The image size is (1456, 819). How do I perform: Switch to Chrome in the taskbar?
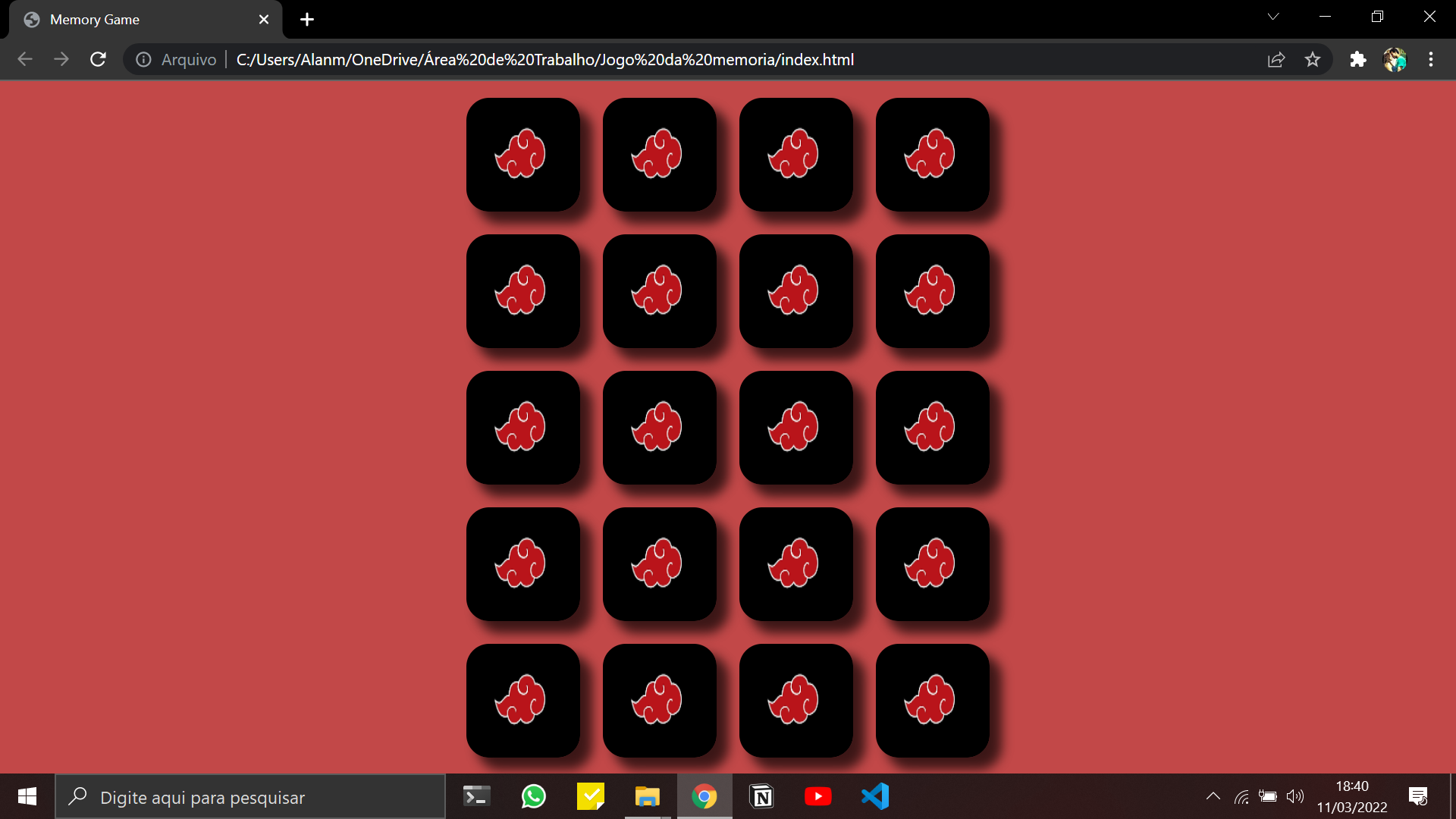704,796
